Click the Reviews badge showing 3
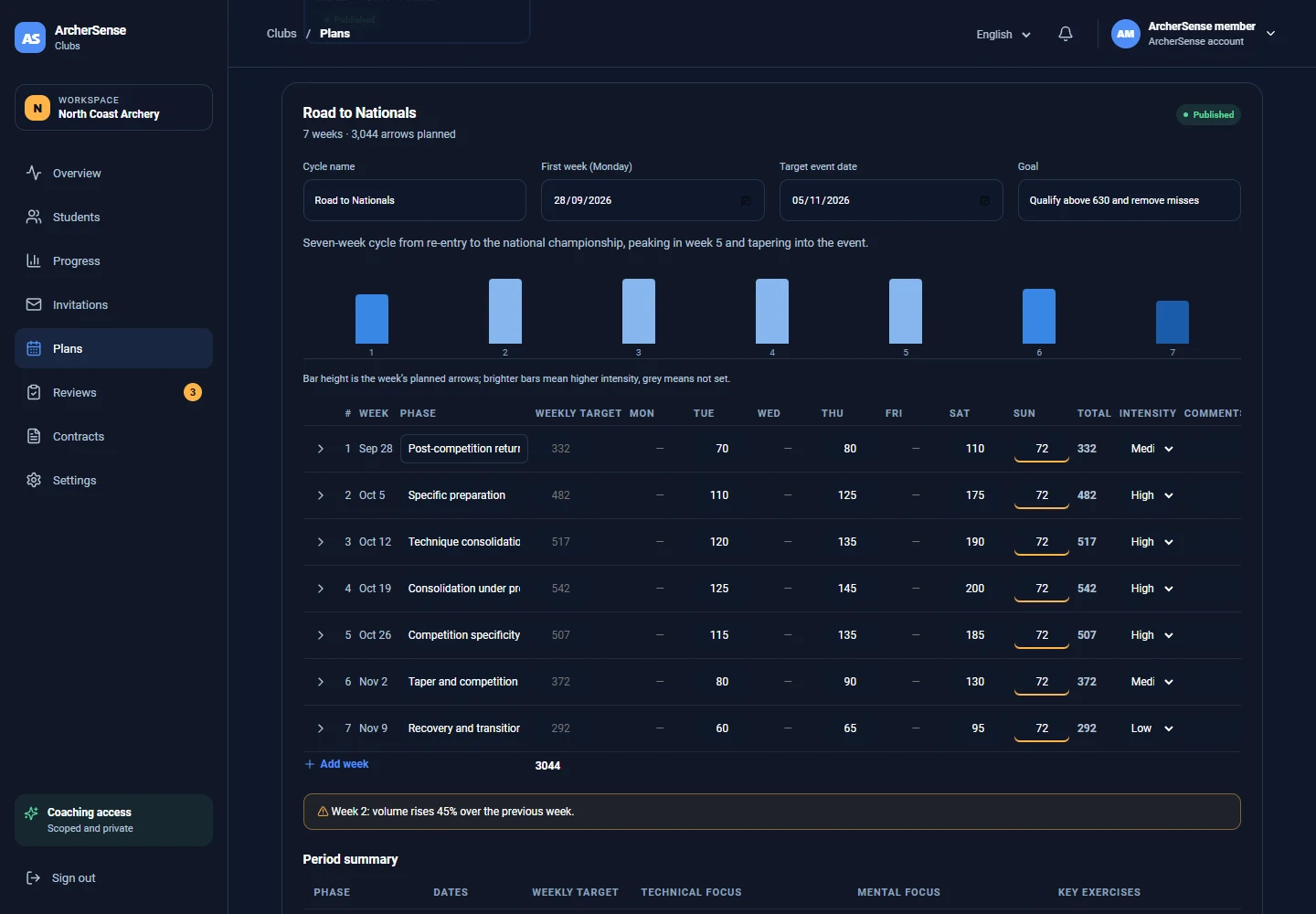The height and width of the screenshot is (914, 1316). (193, 392)
